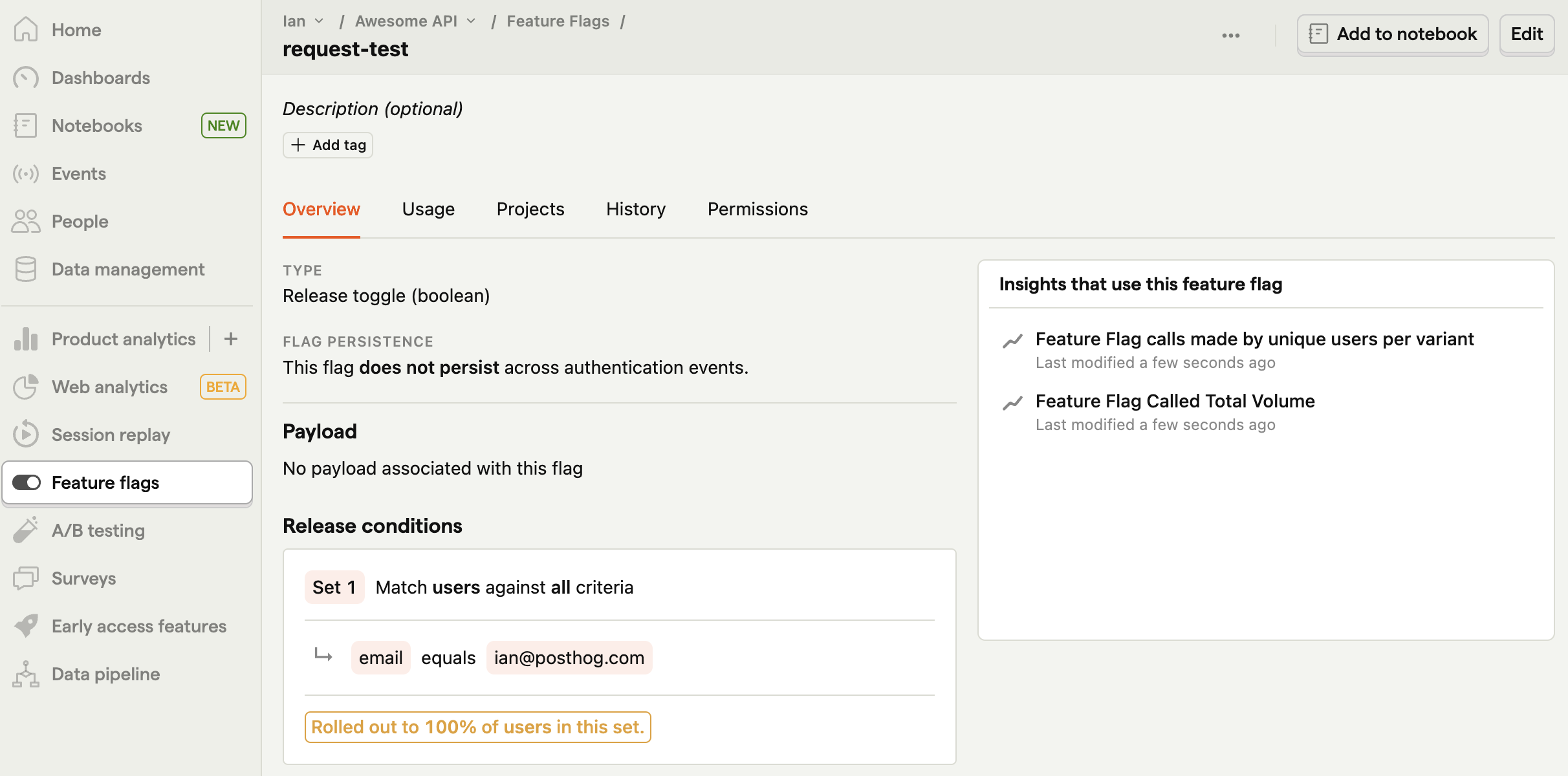The image size is (1568, 776).
Task: Click the email property chip
Action: (380, 658)
